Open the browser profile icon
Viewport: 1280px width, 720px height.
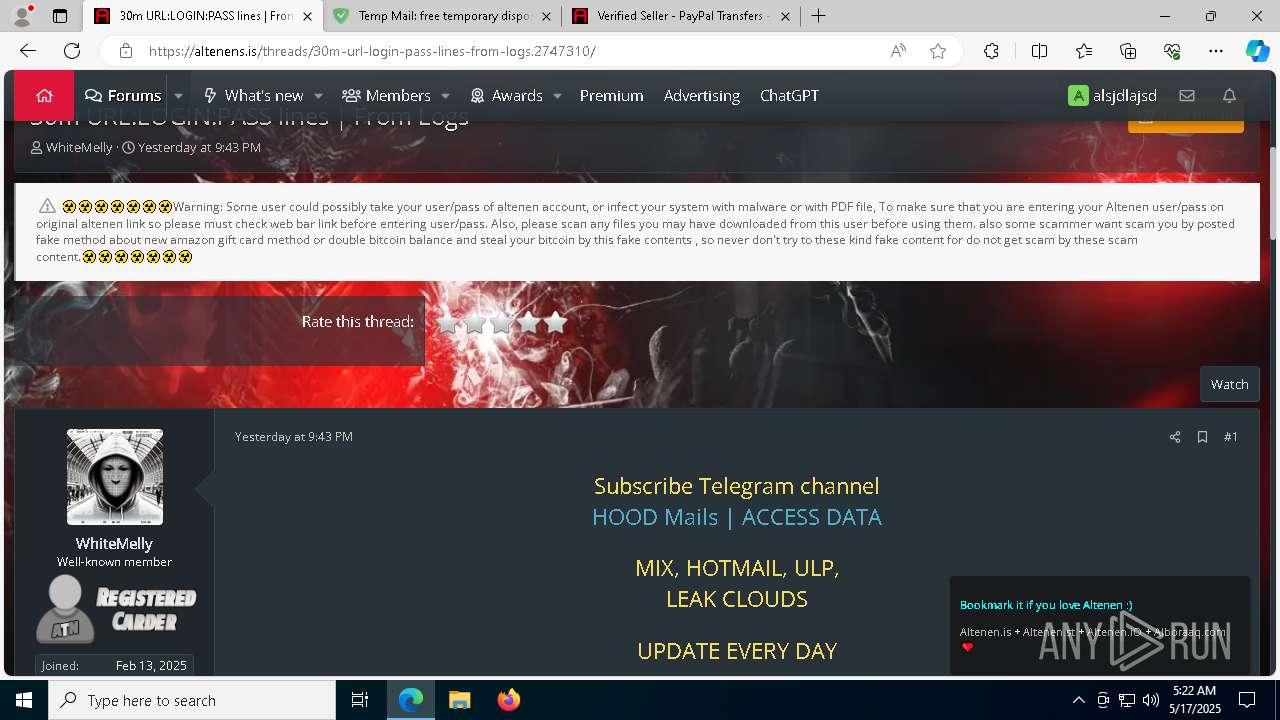(x=22, y=16)
